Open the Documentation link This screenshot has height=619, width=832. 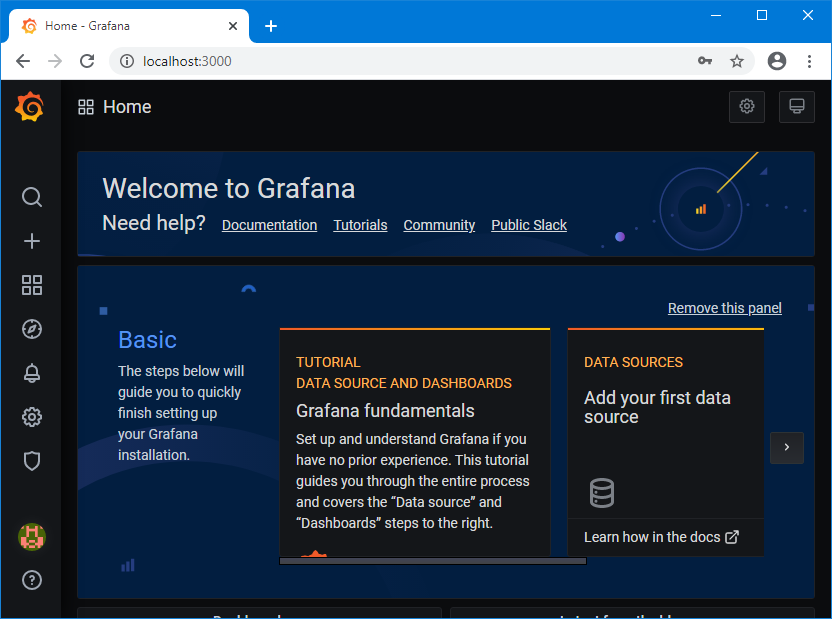pyautogui.click(x=270, y=225)
